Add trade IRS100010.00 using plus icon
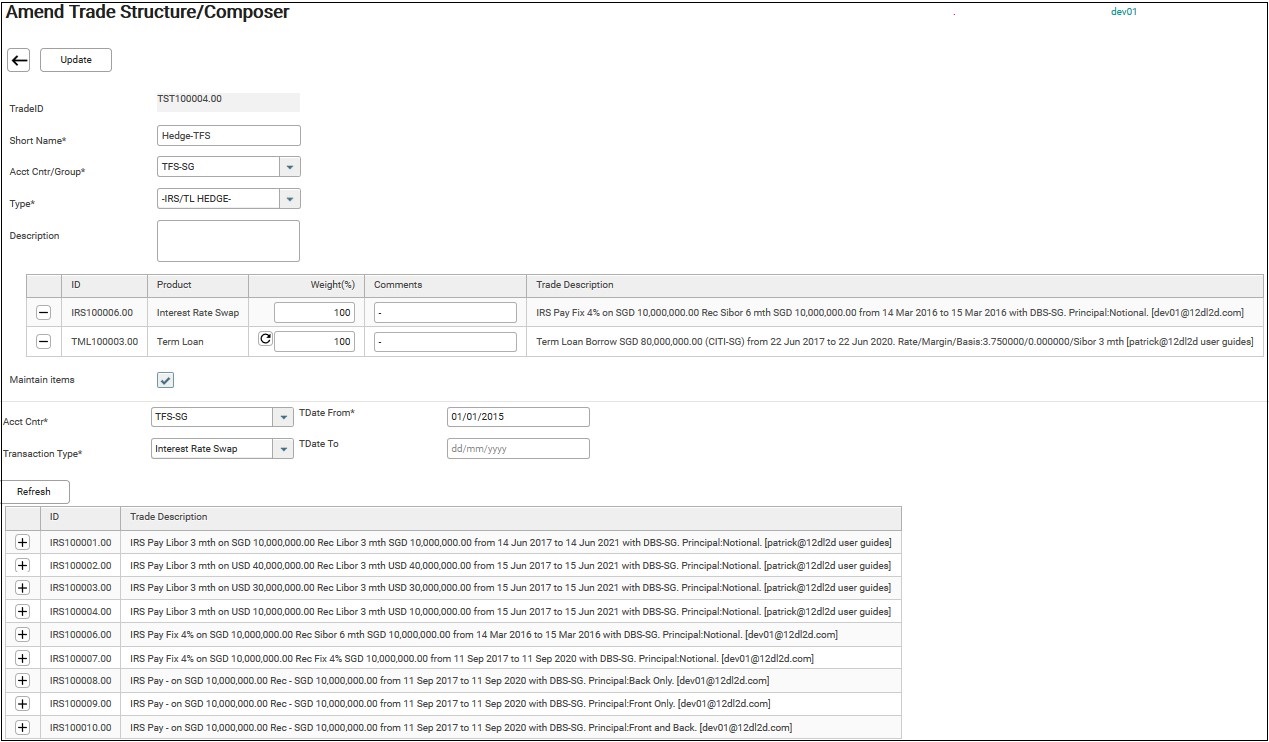Screen dimensions: 1269x742 click(23, 727)
